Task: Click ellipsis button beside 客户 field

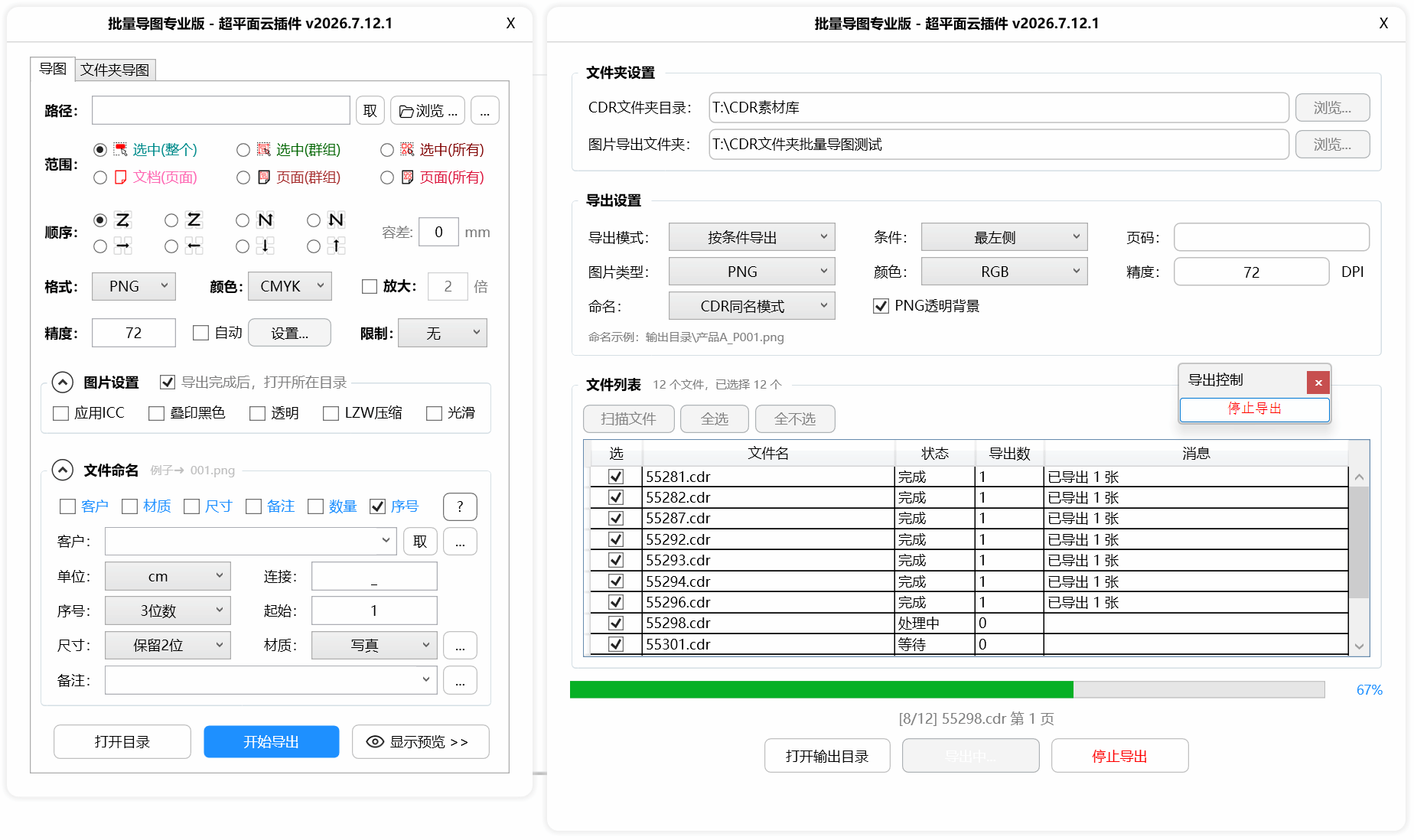Action: point(460,542)
